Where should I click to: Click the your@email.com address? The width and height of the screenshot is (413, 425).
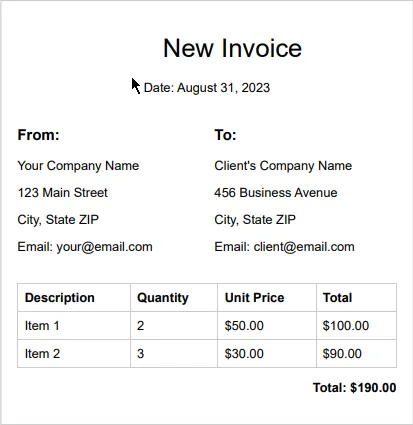(x=104, y=247)
